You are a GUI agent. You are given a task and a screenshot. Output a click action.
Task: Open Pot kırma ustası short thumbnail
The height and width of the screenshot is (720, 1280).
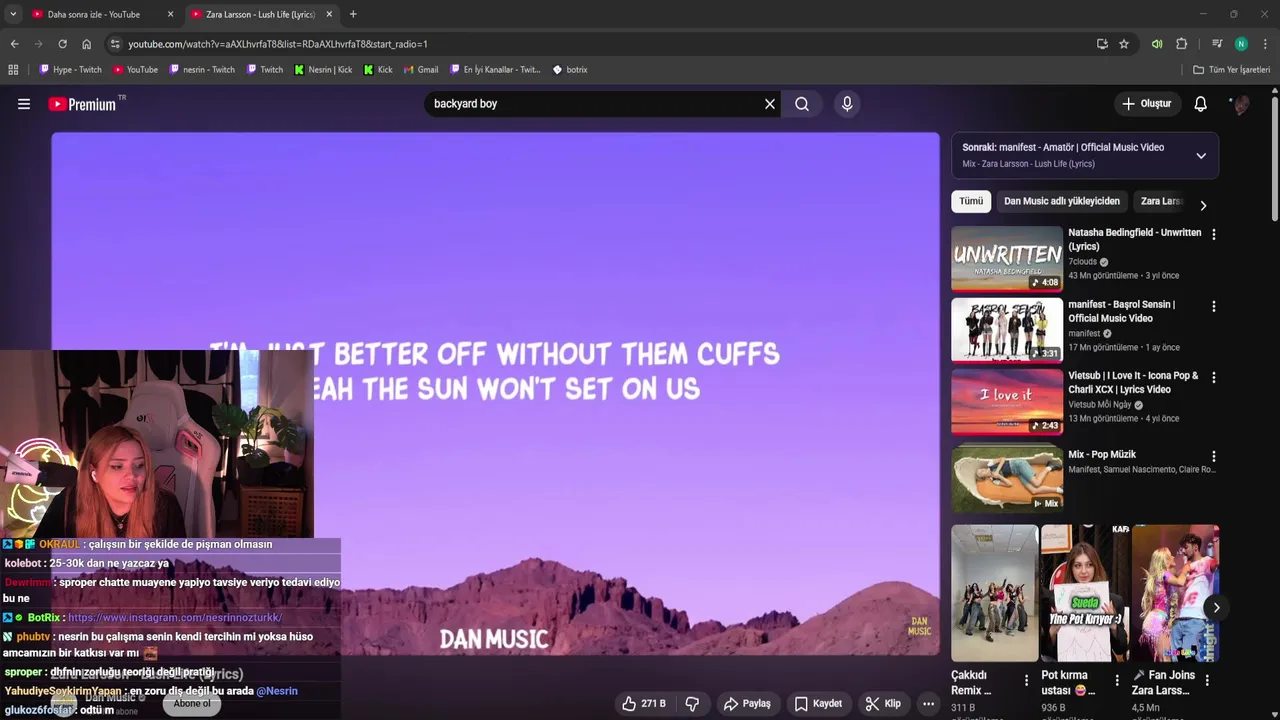click(1085, 593)
